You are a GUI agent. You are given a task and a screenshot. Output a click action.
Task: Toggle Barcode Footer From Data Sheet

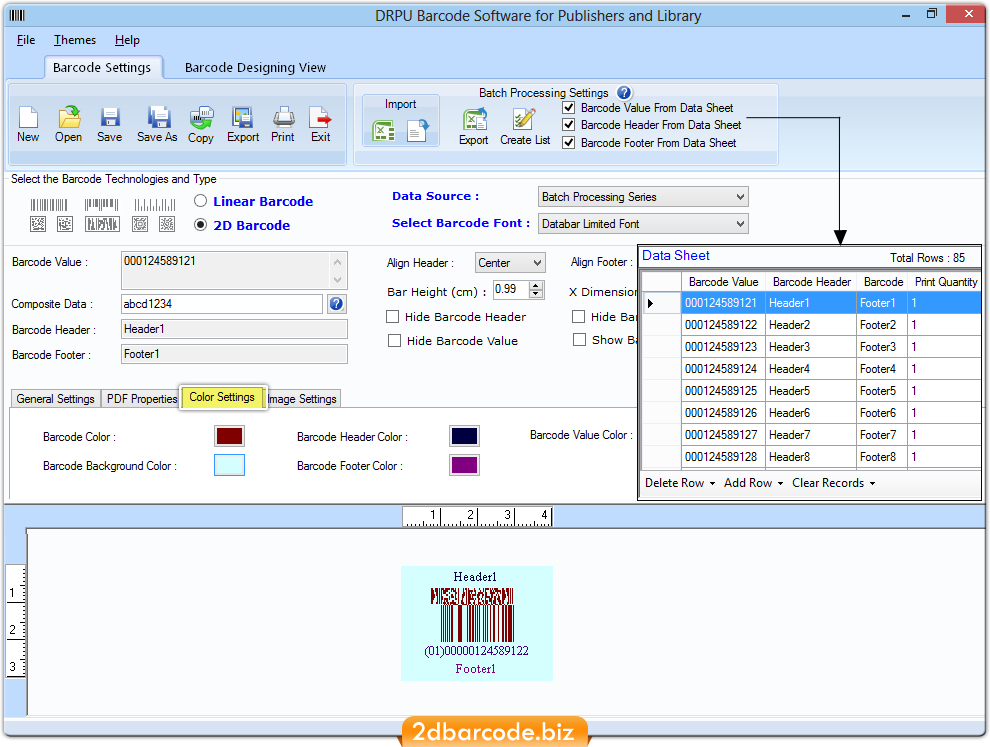tap(569, 143)
